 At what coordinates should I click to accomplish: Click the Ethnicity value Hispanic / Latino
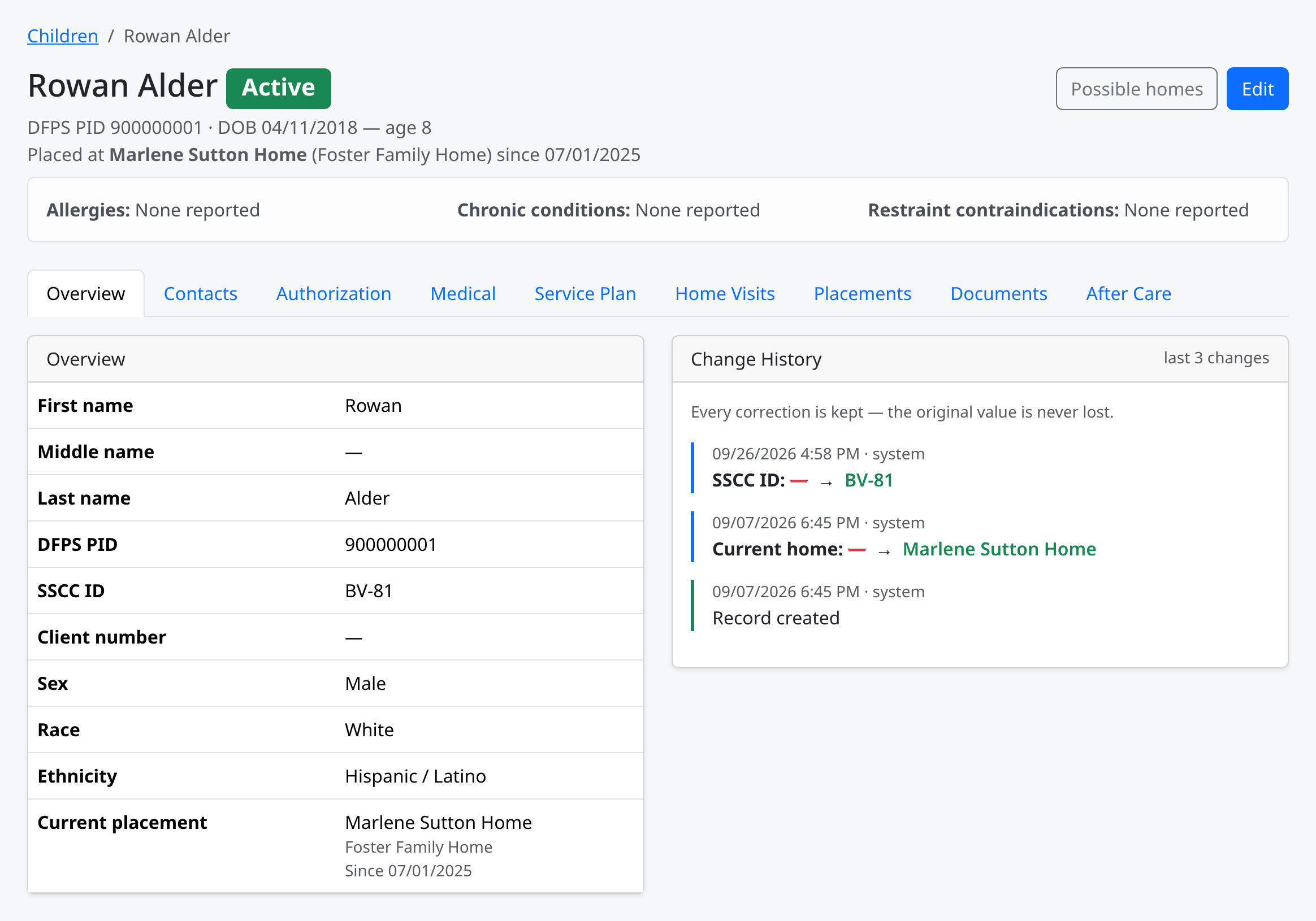point(415,777)
